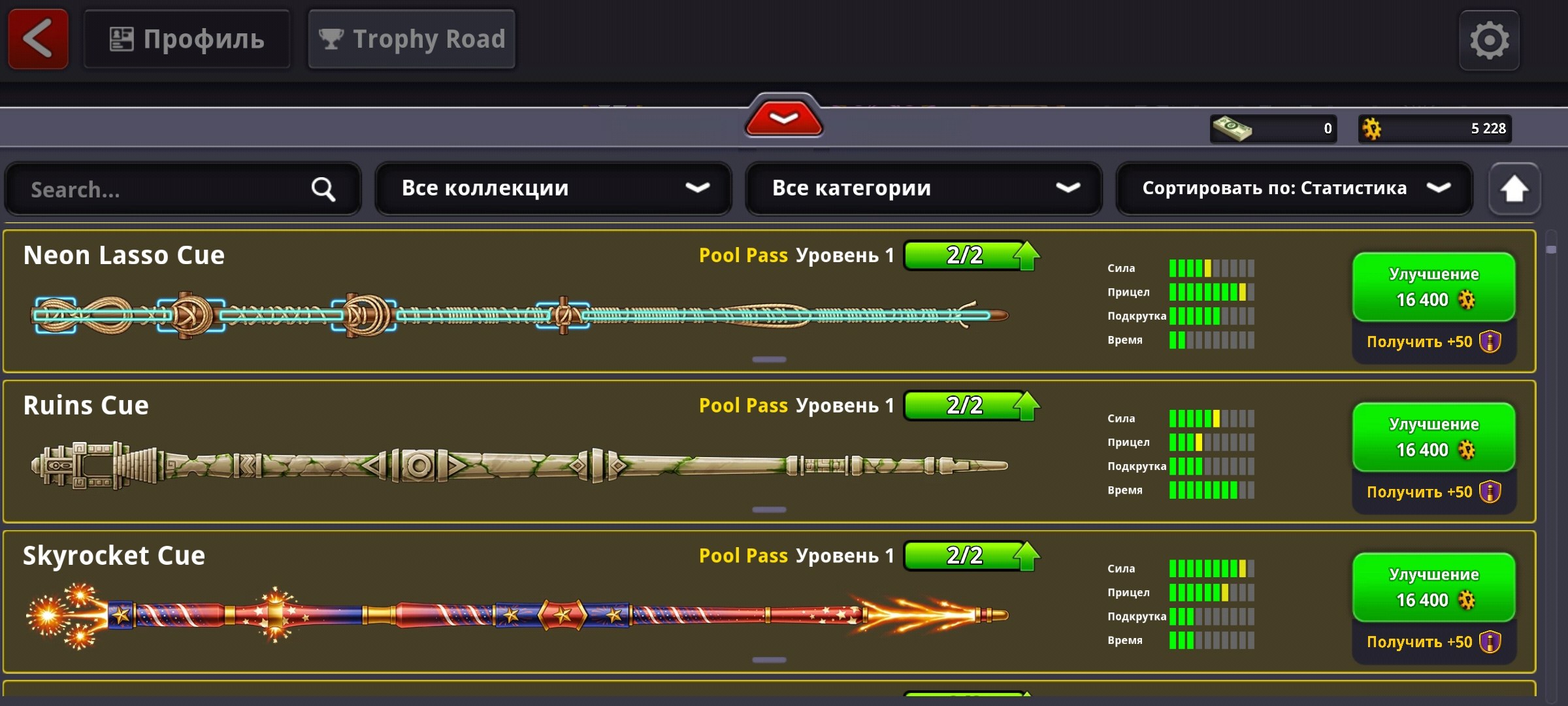This screenshot has height=706, width=1568.
Task: Go back using the red arrow button
Action: coord(38,39)
